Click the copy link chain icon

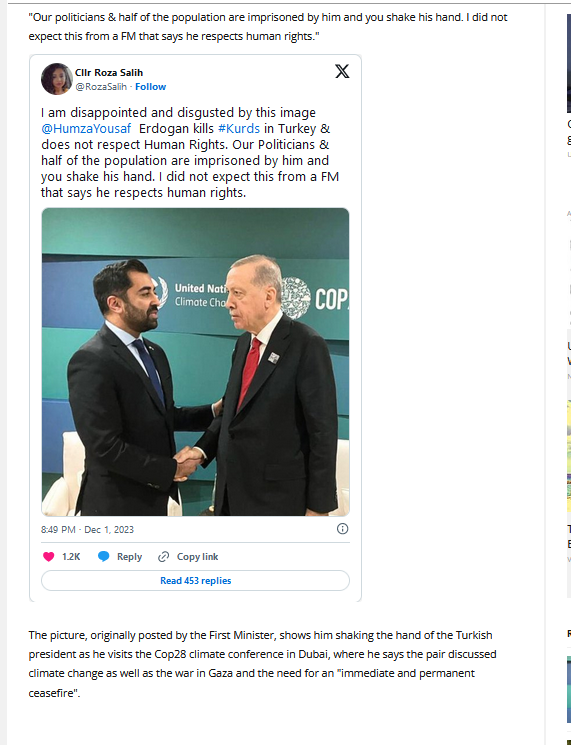(163, 556)
